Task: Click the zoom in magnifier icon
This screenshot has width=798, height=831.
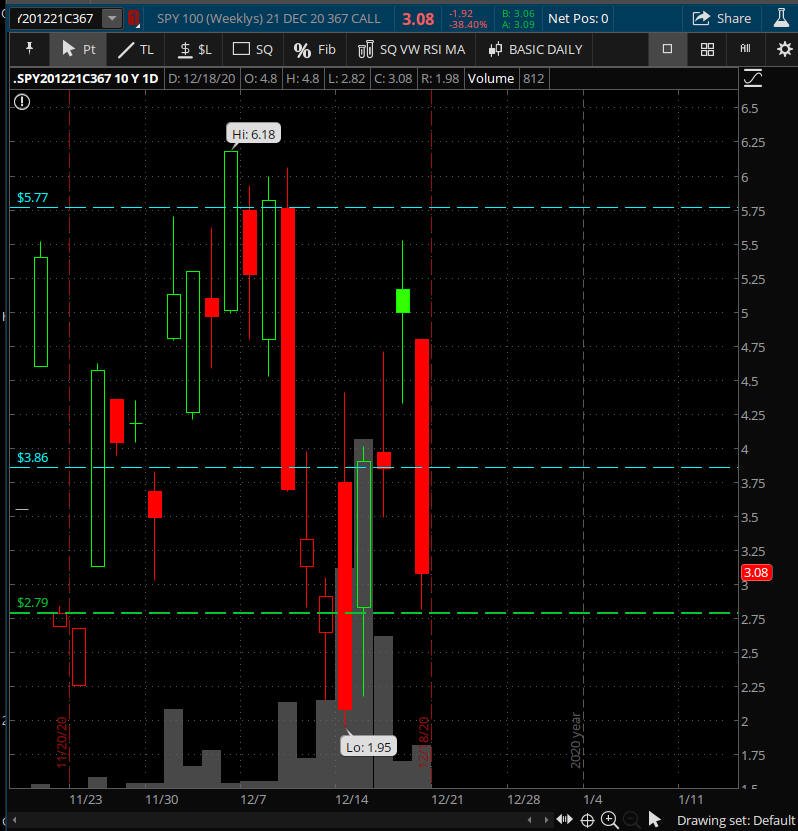Action: [609, 820]
